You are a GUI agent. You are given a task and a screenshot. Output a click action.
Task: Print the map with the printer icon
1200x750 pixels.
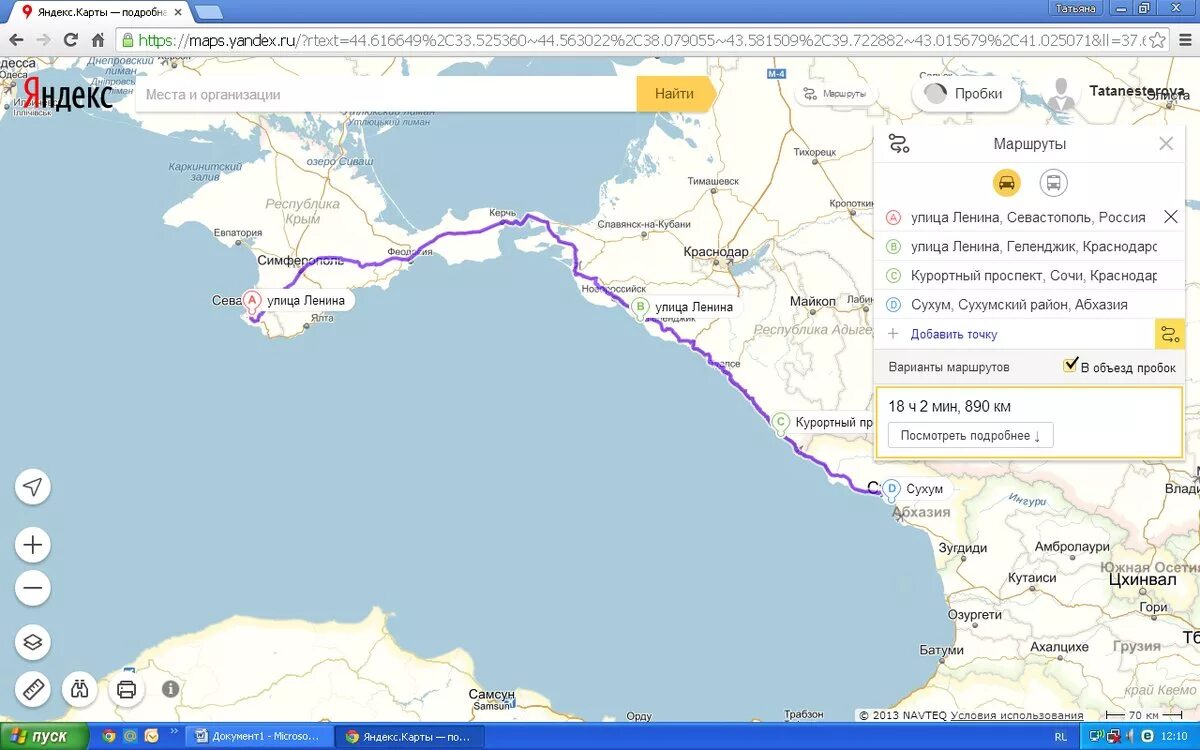pyautogui.click(x=126, y=689)
